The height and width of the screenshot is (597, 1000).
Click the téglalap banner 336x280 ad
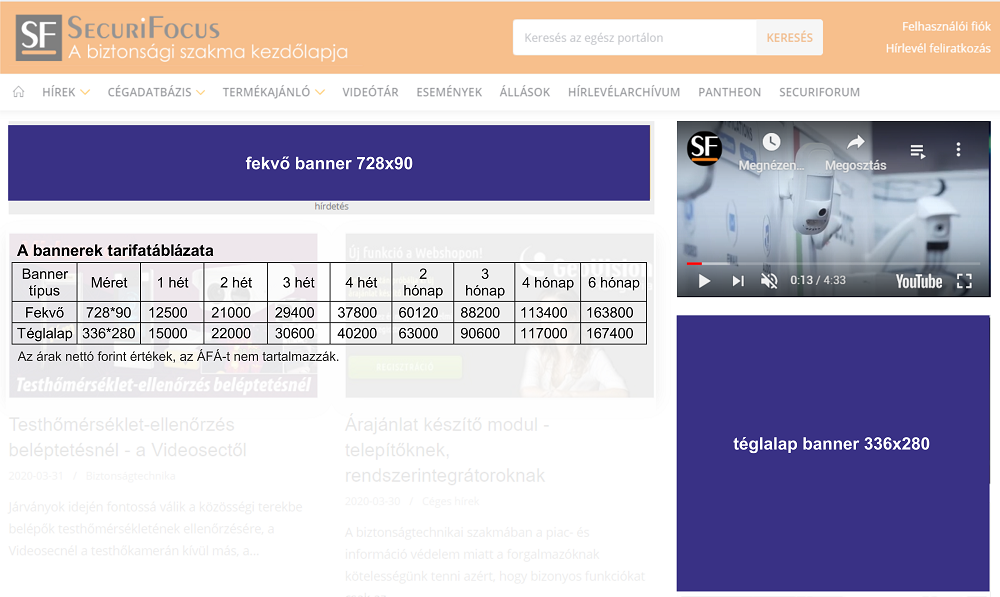coord(833,453)
